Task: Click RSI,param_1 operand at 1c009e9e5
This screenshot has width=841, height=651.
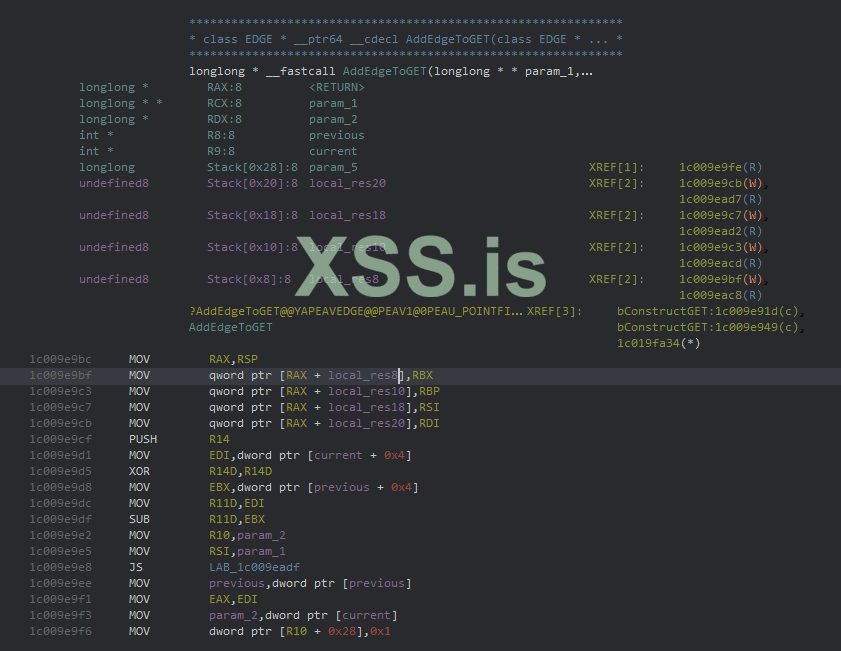Action: pyautogui.click(x=247, y=552)
